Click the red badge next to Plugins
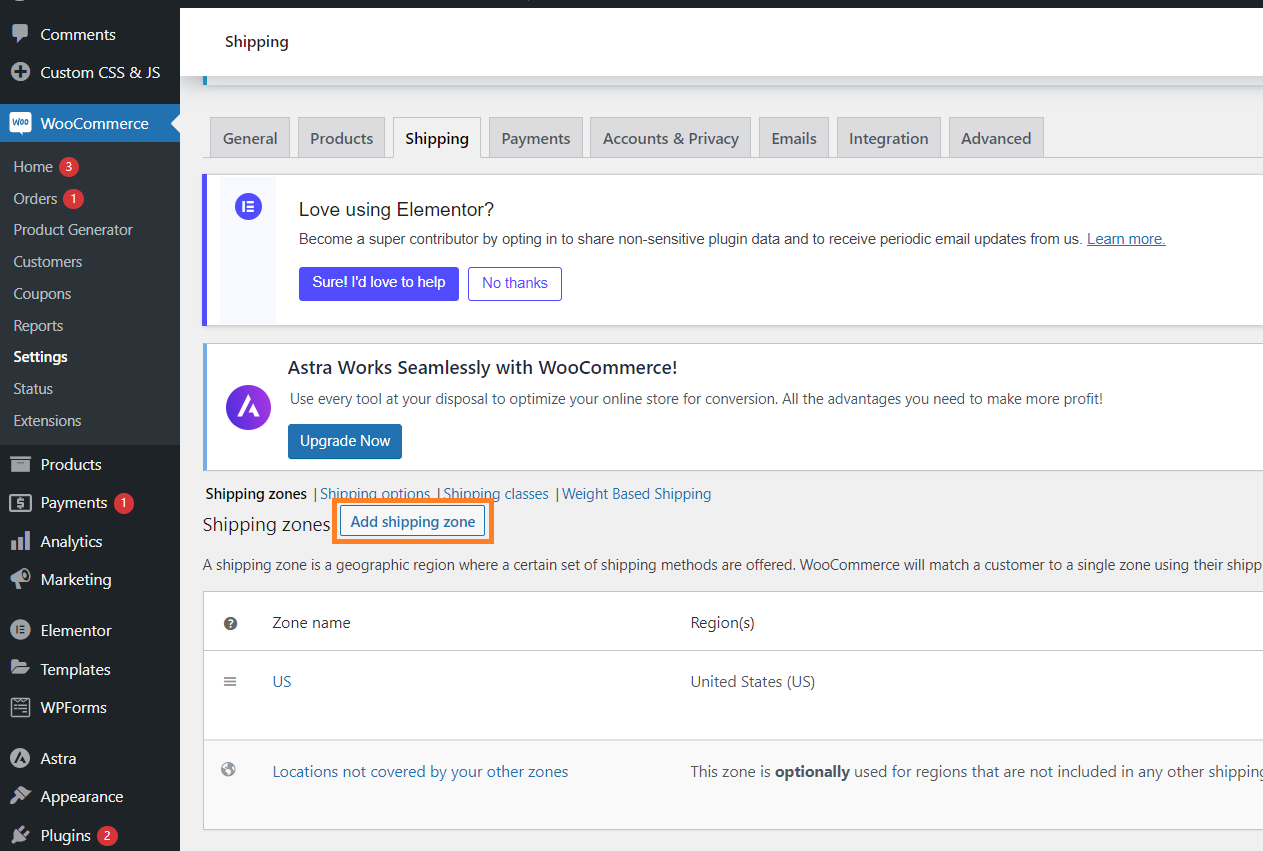The image size is (1263, 851). click(107, 836)
